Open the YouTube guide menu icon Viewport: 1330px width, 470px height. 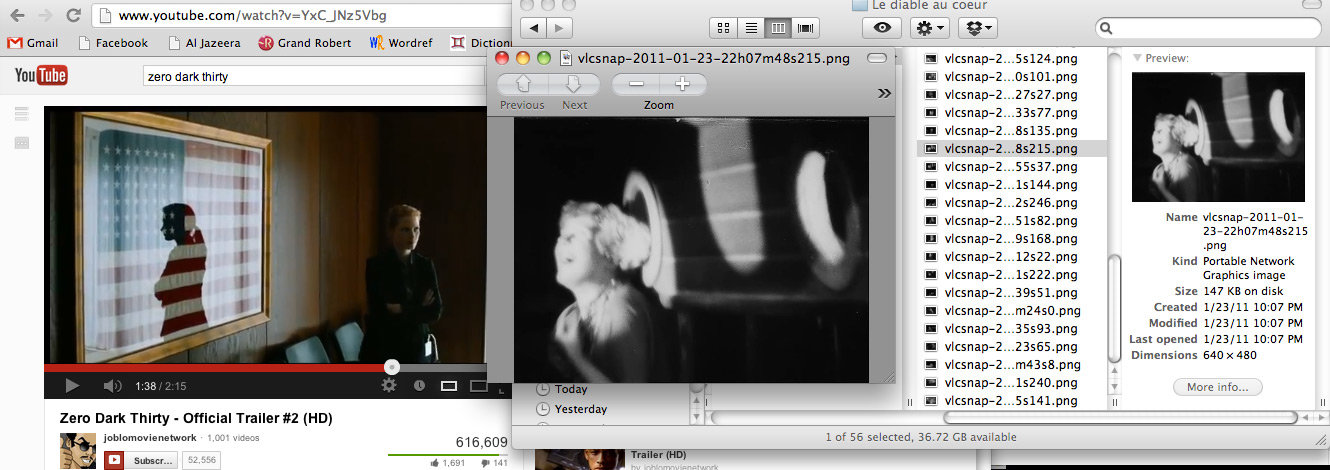[21, 115]
